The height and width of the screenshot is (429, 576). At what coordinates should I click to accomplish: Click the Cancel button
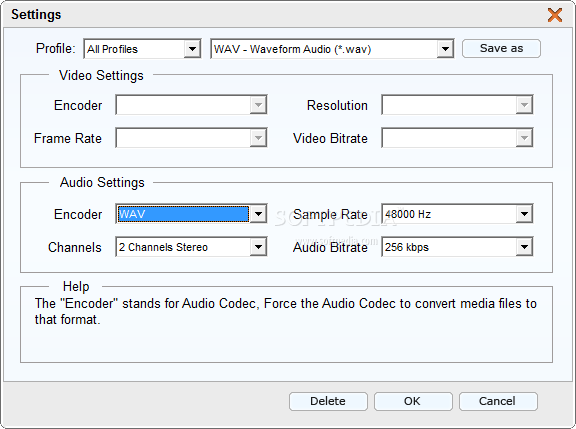(498, 401)
